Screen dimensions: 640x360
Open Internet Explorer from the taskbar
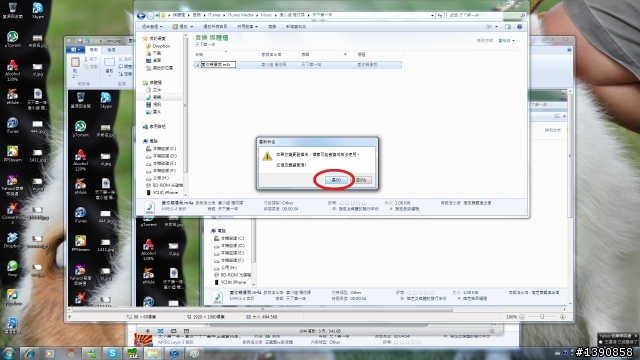(x=29, y=353)
